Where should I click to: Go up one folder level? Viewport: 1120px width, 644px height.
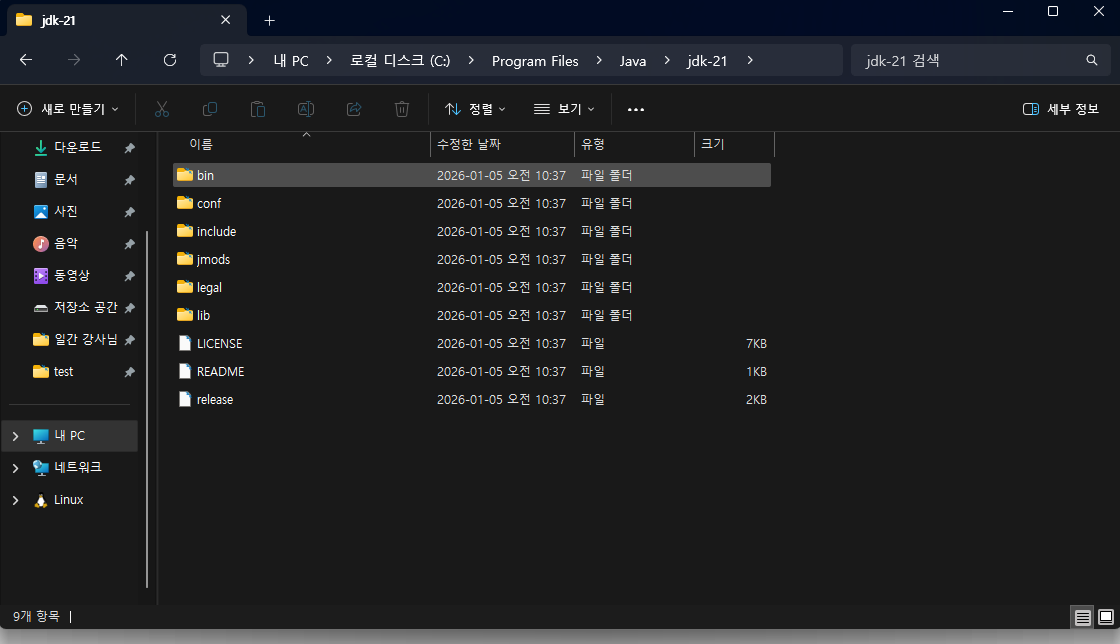(x=122, y=60)
